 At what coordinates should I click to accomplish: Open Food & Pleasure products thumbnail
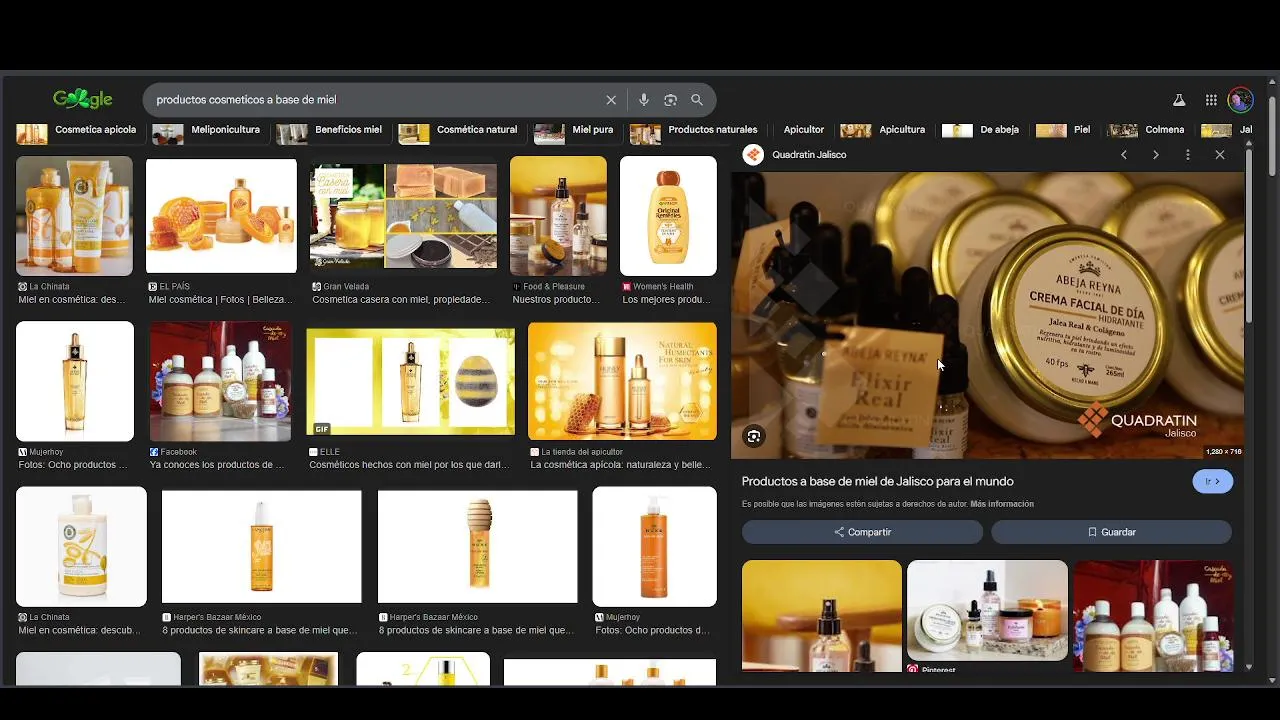[558, 216]
